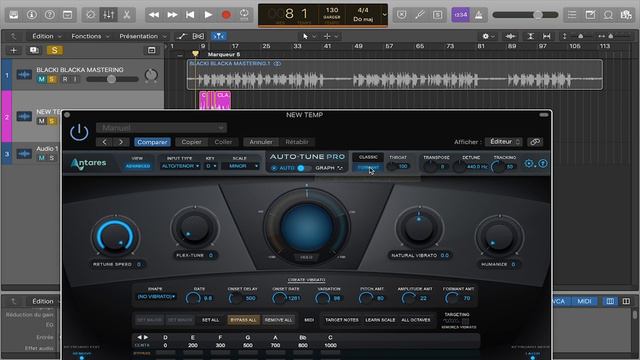This screenshot has height=360, width=640.
Task: Open the List Editors icon
Action: 572,15
